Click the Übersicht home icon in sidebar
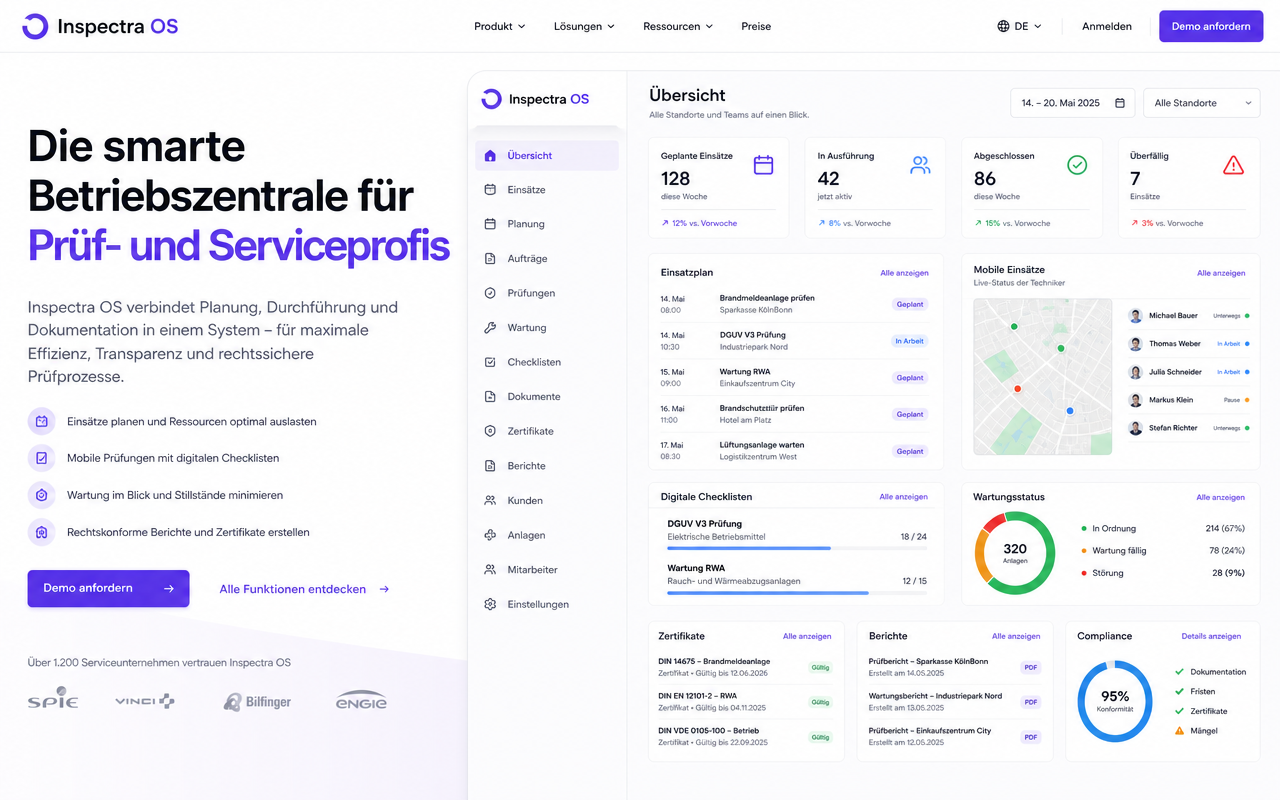Image resolution: width=1280 pixels, height=800 pixels. click(x=490, y=155)
